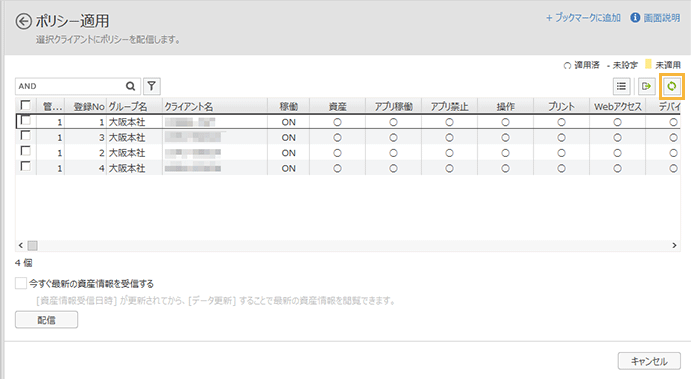The image size is (691, 379).
Task: Add this page to bookmarks
Action: (583, 18)
